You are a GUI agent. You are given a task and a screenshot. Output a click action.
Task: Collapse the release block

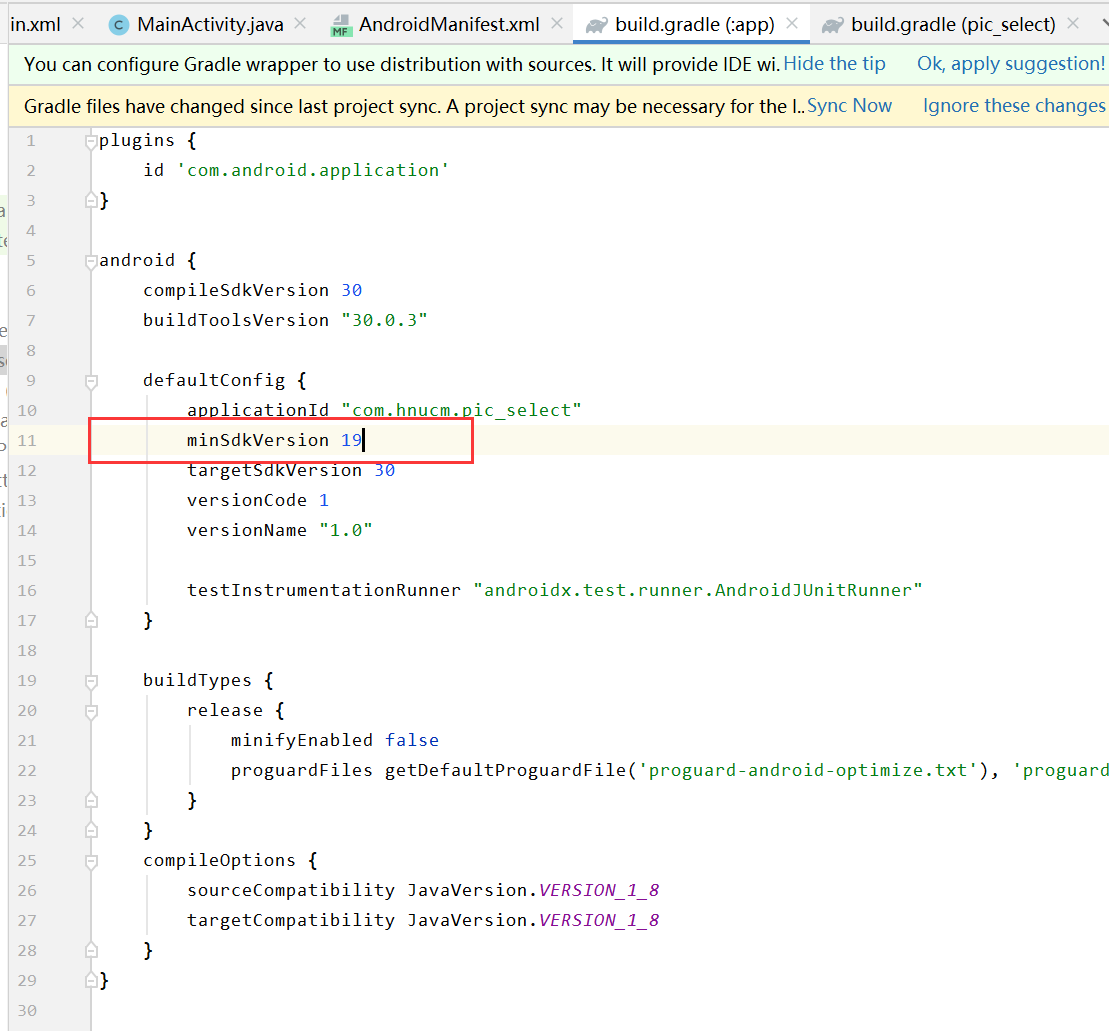(x=90, y=711)
